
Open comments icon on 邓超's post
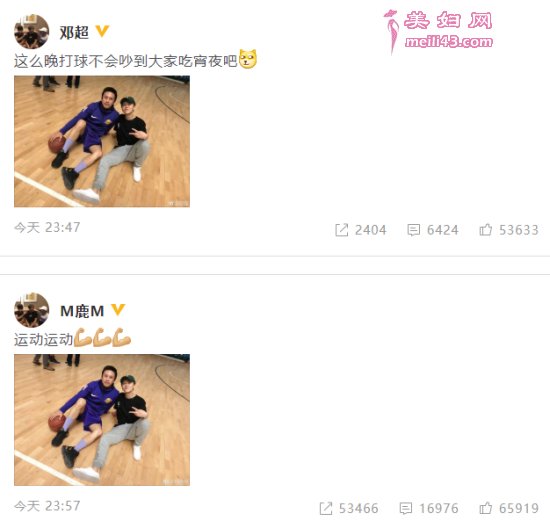click(x=414, y=230)
